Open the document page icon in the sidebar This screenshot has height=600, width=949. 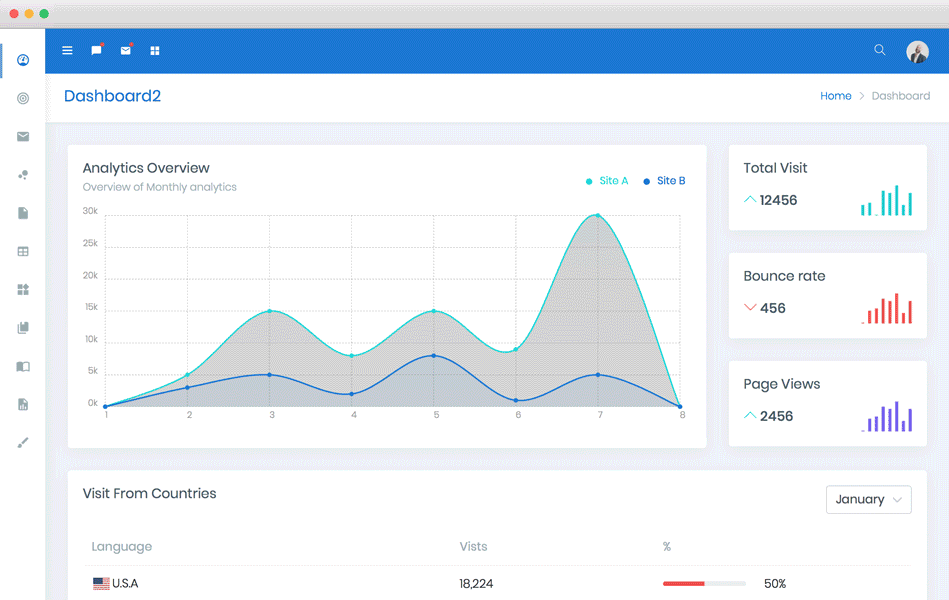tap(23, 213)
